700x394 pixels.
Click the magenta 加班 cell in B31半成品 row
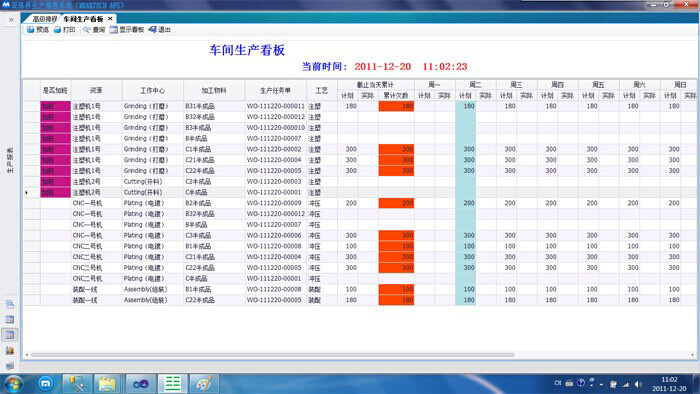click(55, 106)
